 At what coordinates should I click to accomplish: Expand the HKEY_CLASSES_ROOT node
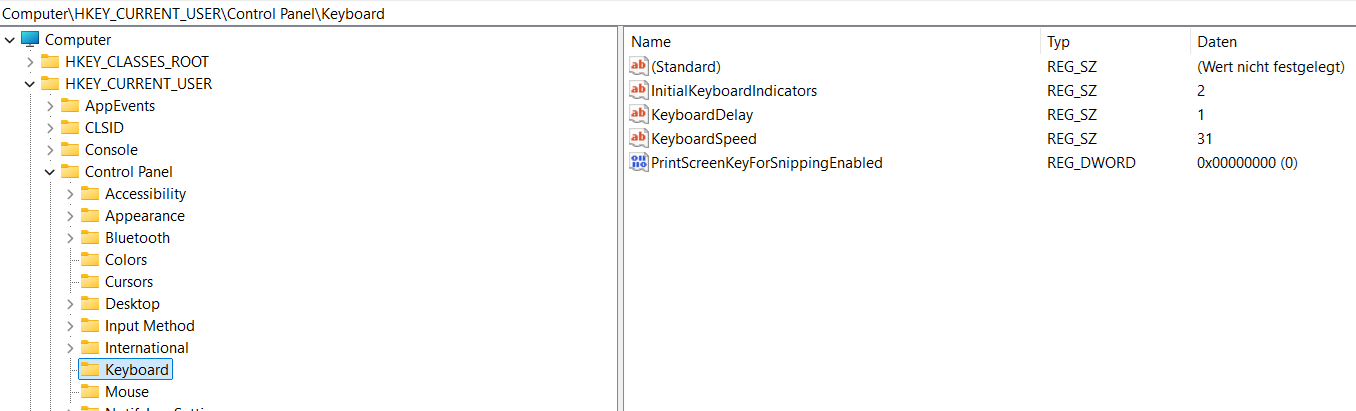click(30, 62)
